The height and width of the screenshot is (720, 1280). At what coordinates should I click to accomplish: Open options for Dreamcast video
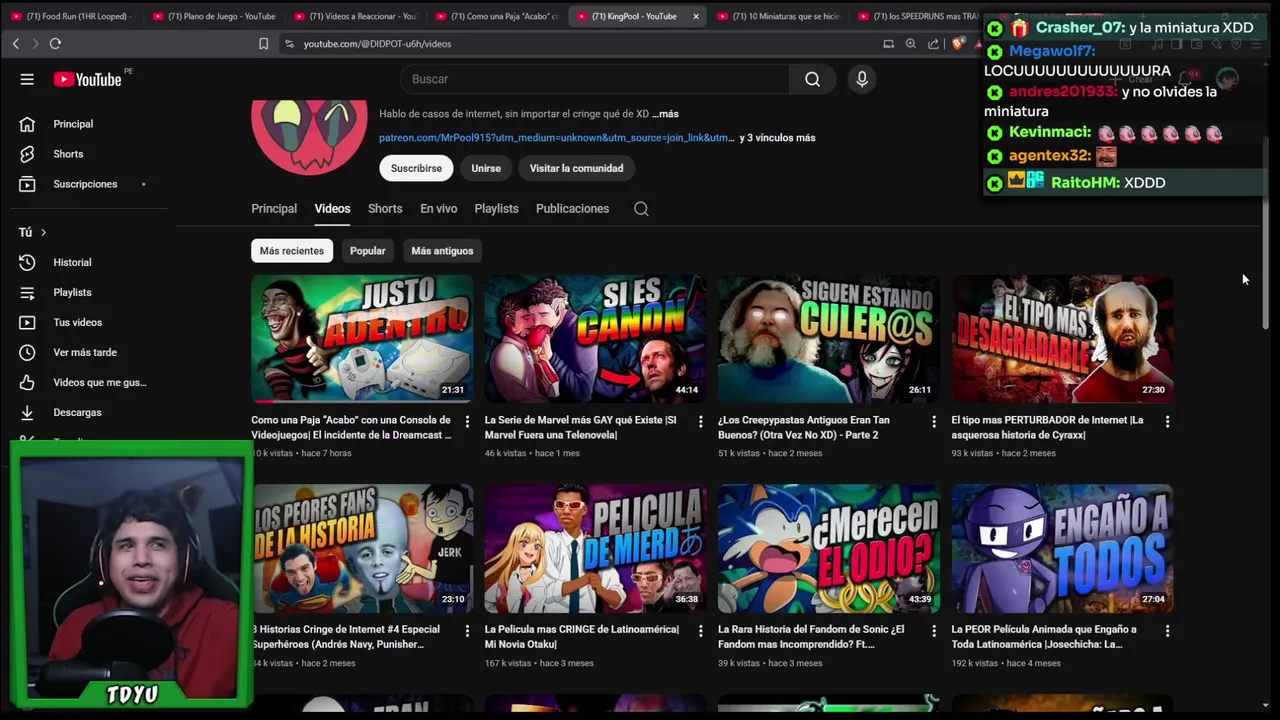[x=467, y=422]
